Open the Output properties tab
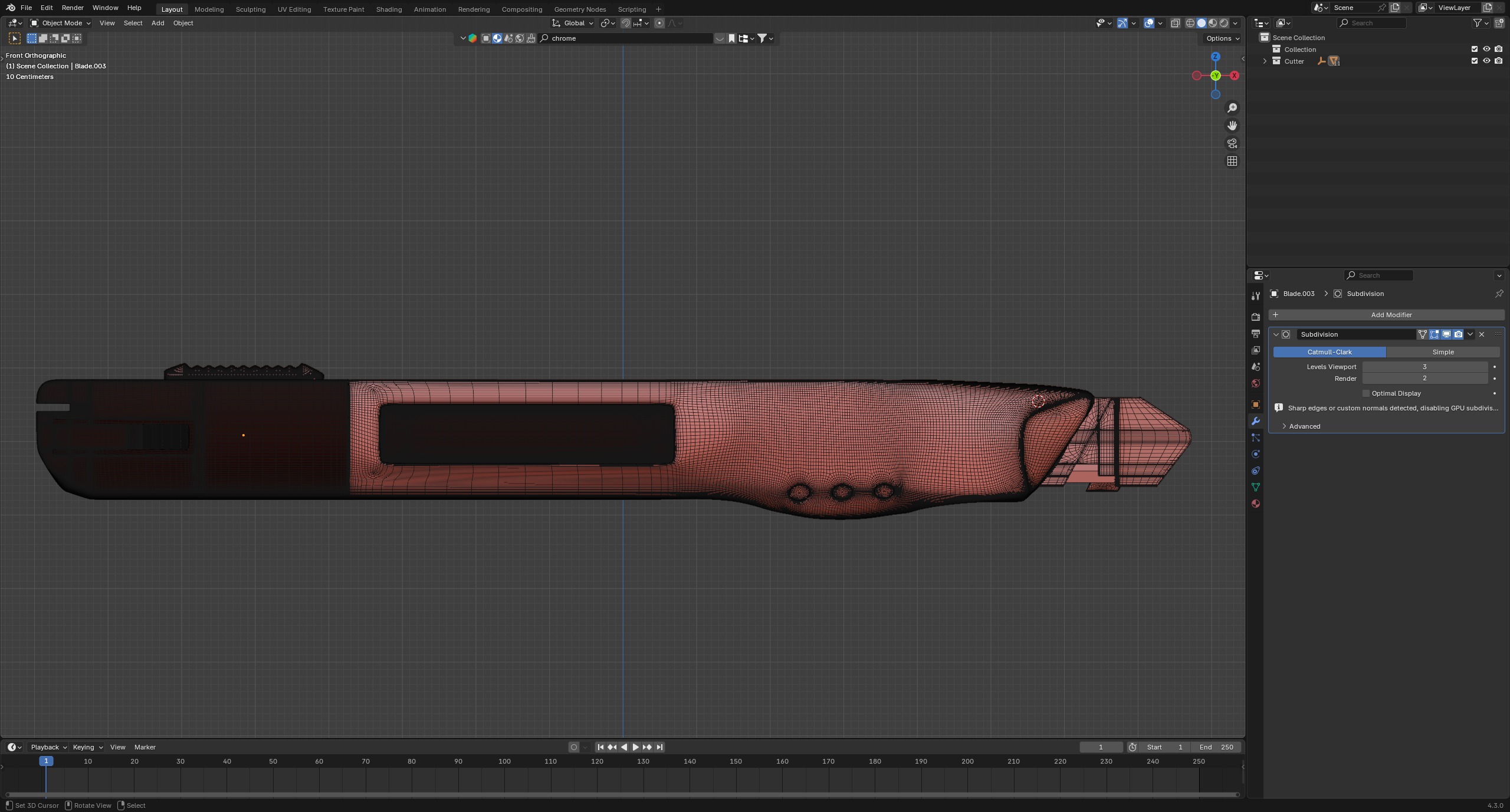The height and width of the screenshot is (812, 1510). [1255, 334]
